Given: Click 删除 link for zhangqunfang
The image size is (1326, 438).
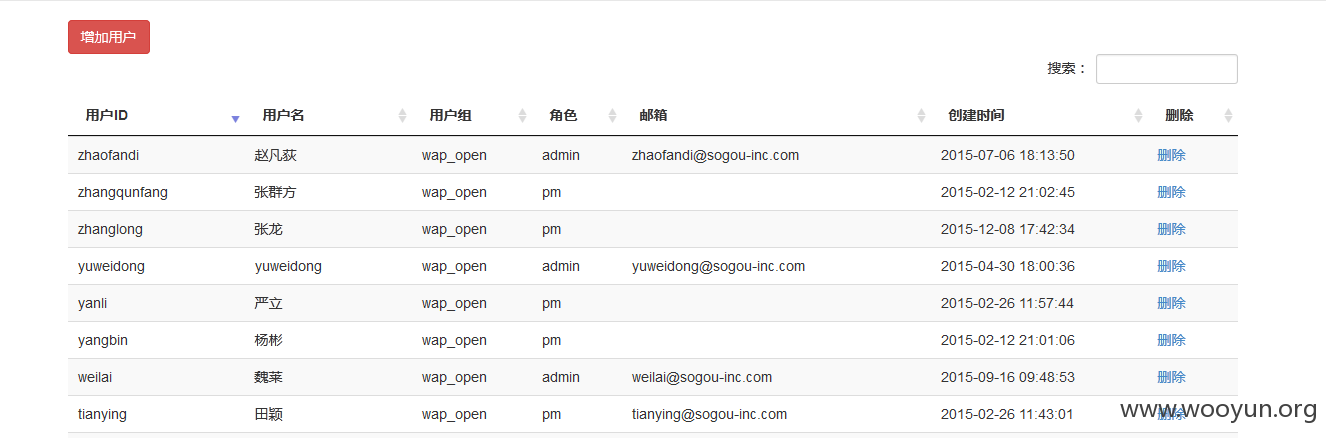Looking at the screenshot, I should pyautogui.click(x=1171, y=192).
